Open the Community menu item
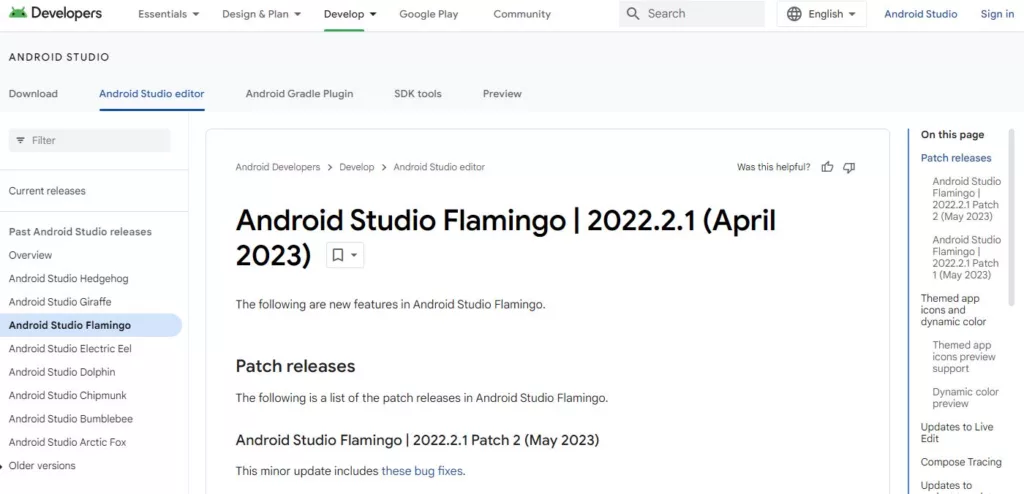 (x=522, y=14)
